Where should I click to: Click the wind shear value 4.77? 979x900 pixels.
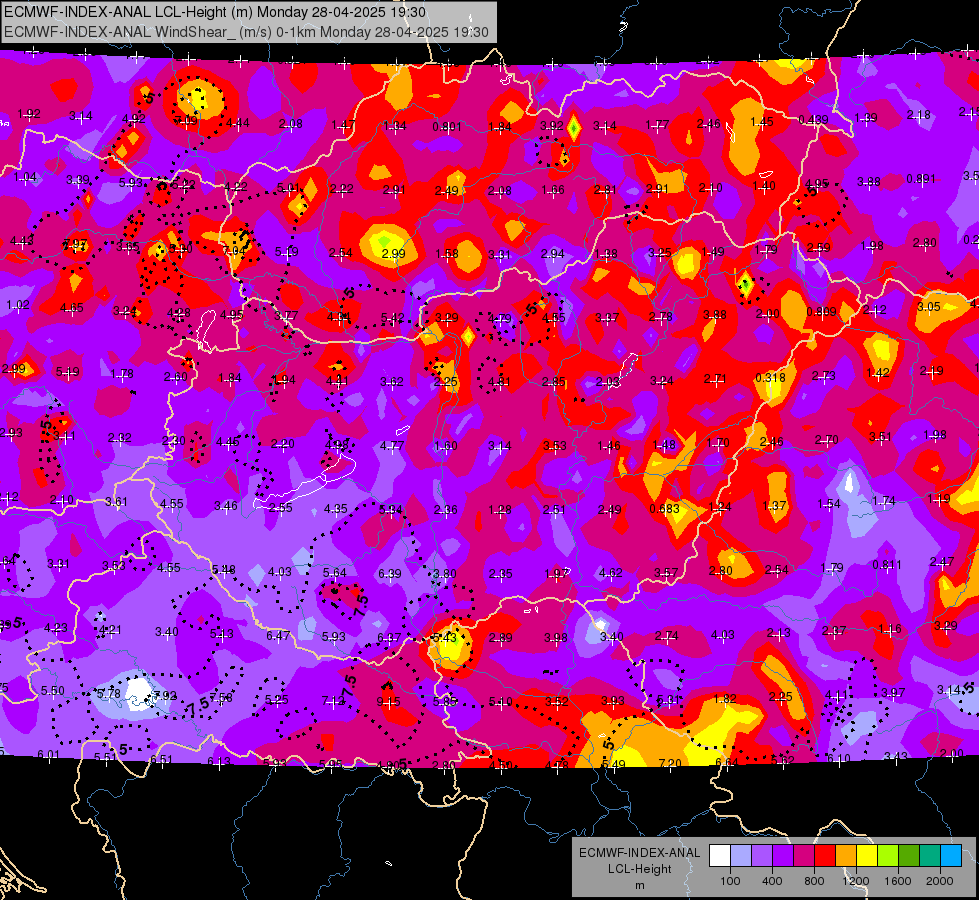tap(391, 445)
